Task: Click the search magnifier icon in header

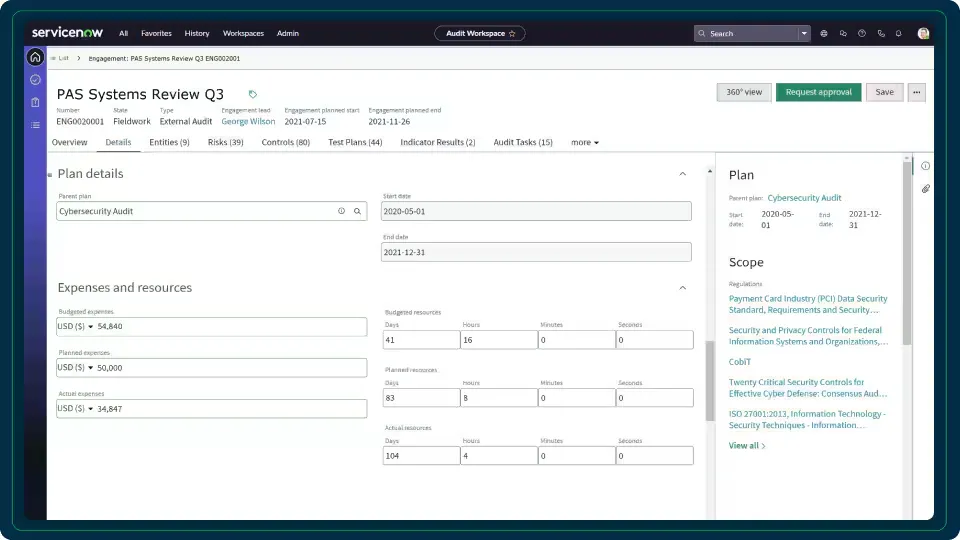Action: point(702,34)
